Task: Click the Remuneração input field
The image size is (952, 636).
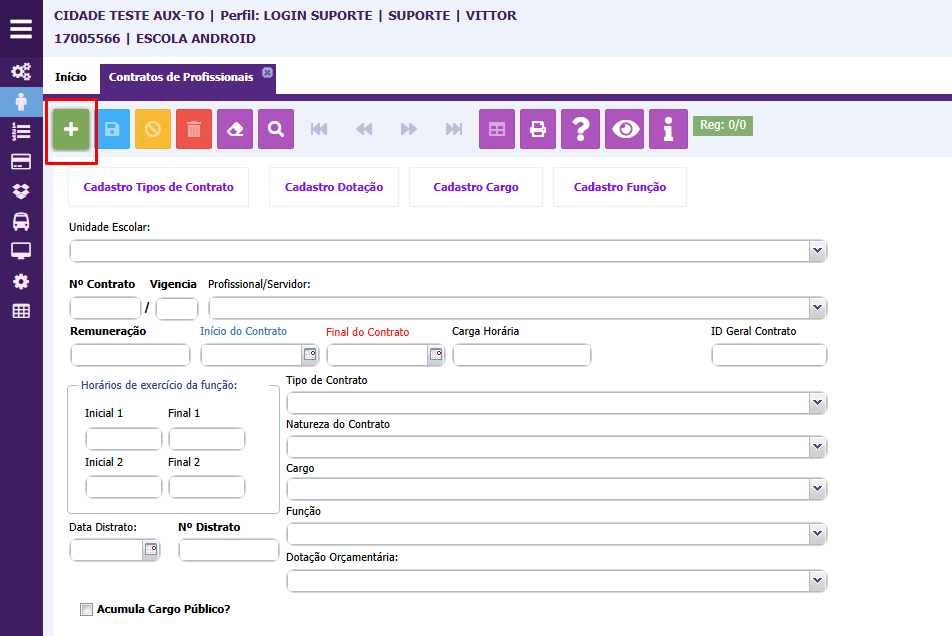Action: [130, 355]
